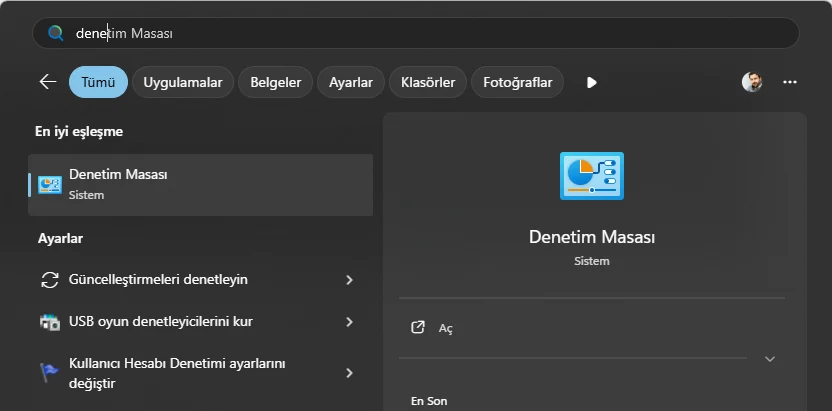Click the Ayarlar section heading
This screenshot has height=411, width=832.
pyautogui.click(x=60, y=239)
